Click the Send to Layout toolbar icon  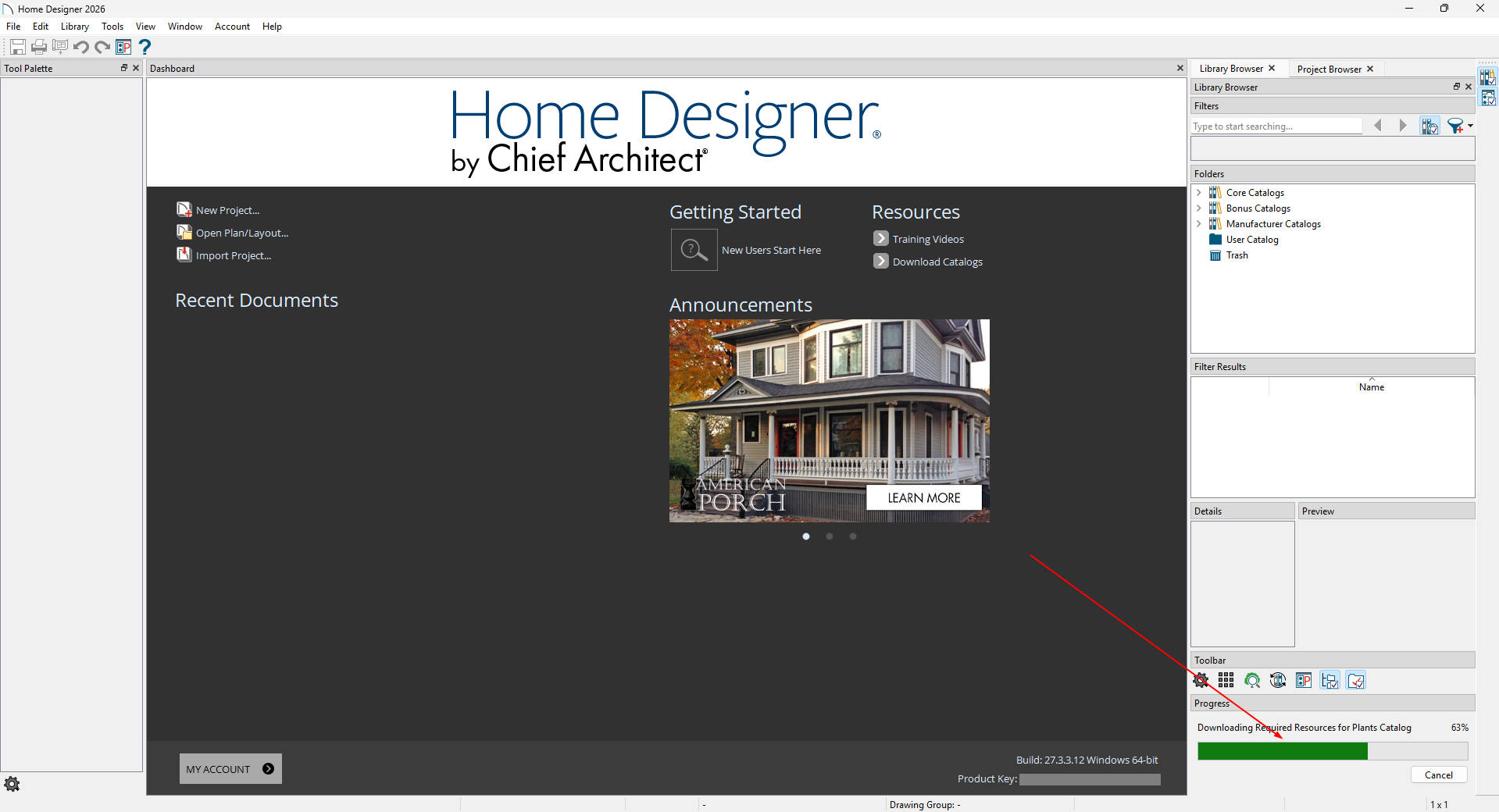tap(60, 47)
